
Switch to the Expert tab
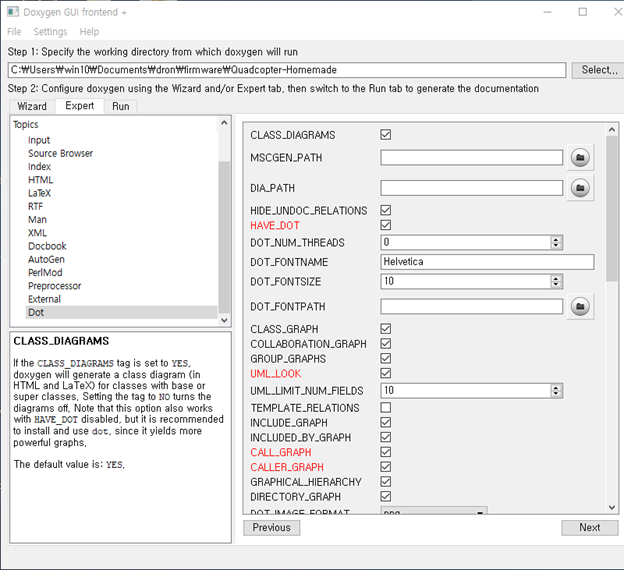pyautogui.click(x=80, y=106)
